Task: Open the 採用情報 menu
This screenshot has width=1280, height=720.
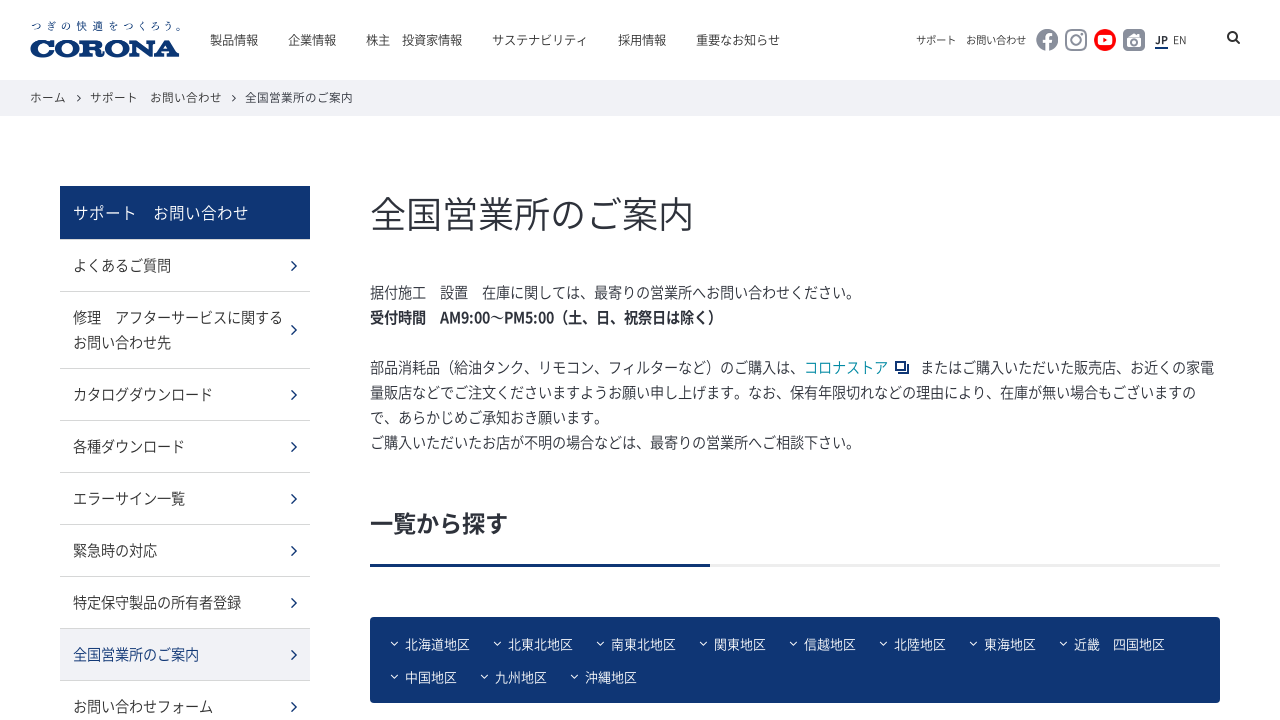Action: click(642, 40)
